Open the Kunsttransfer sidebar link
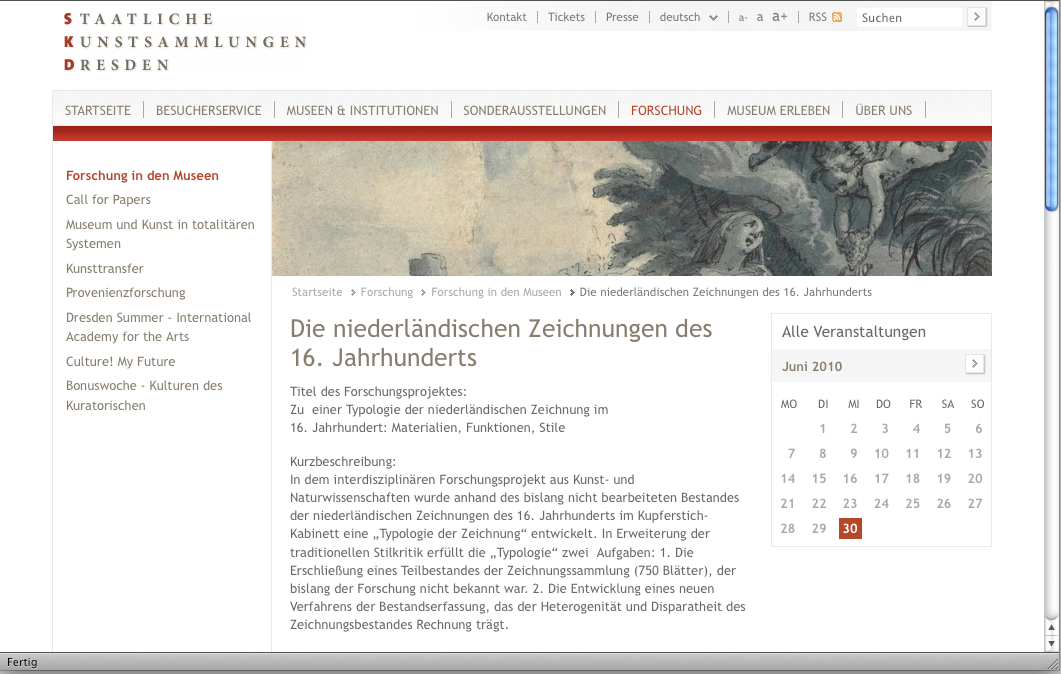This screenshot has height=674, width=1061. pos(105,269)
